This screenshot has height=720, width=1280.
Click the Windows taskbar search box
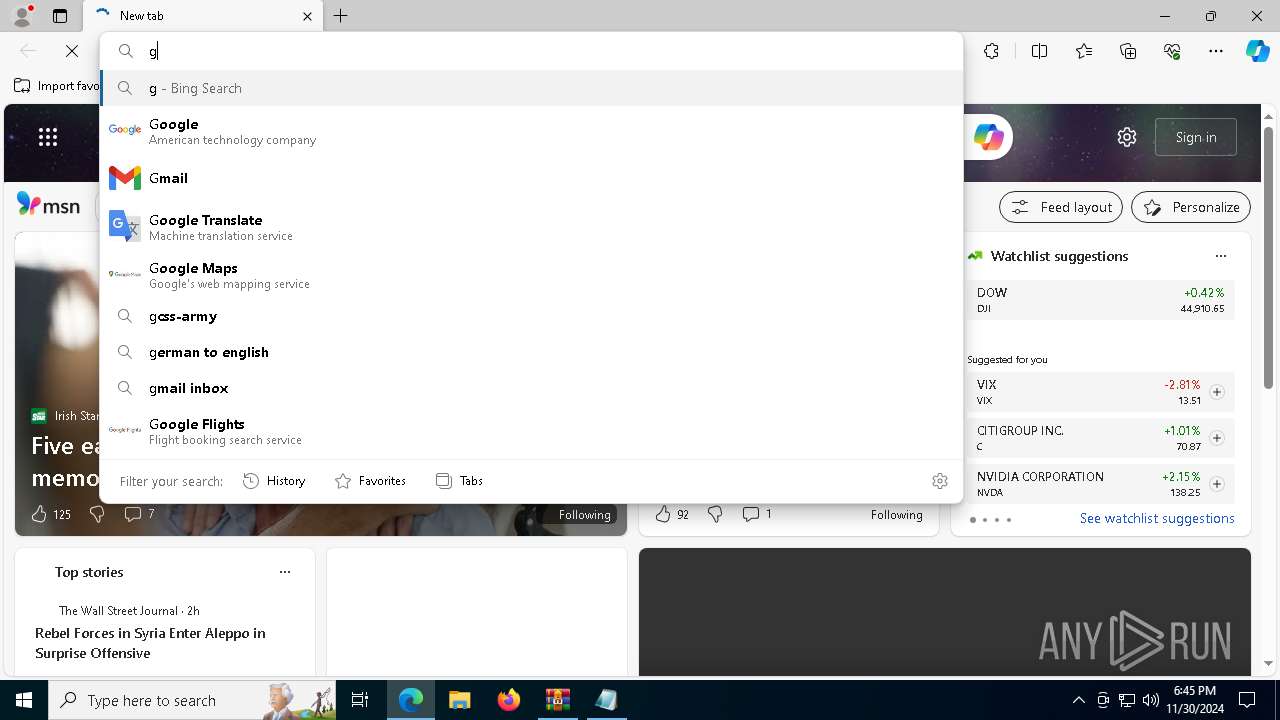[x=193, y=700]
